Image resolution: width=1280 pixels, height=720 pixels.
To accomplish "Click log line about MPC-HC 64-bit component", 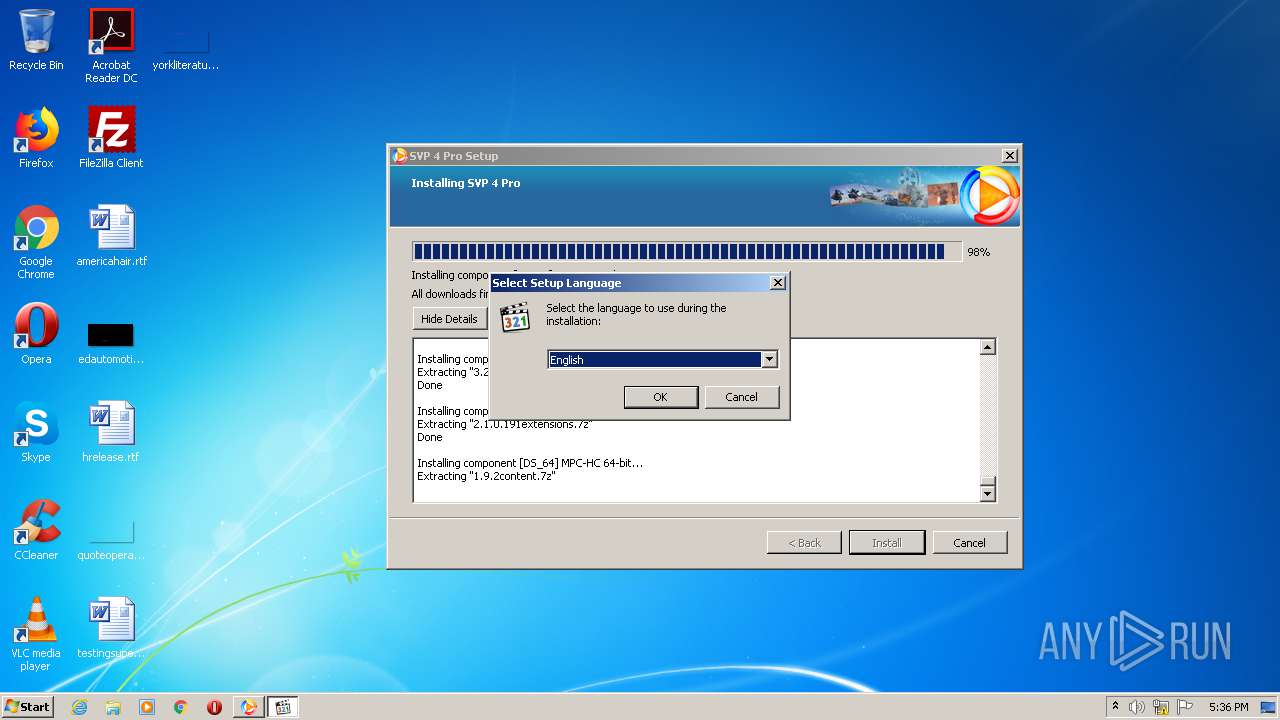I will pos(530,463).
